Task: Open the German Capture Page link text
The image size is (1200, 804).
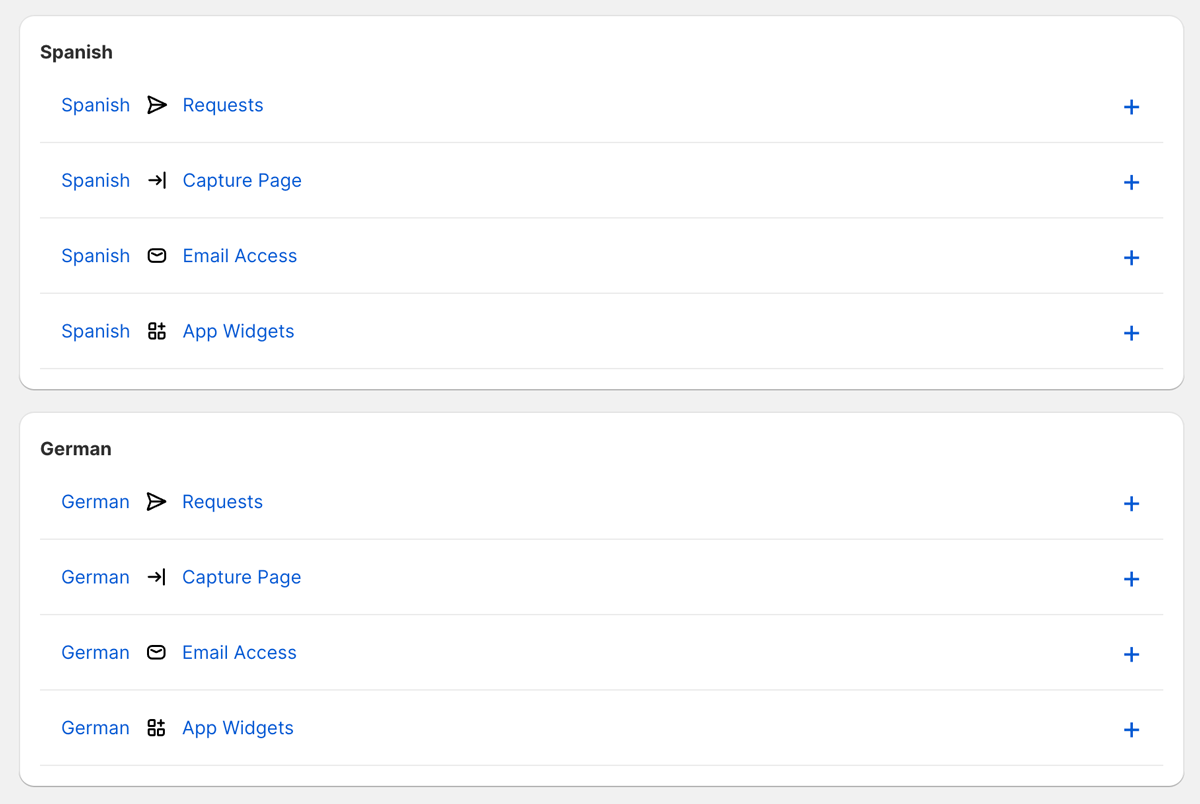Action: pyautogui.click(x=241, y=577)
